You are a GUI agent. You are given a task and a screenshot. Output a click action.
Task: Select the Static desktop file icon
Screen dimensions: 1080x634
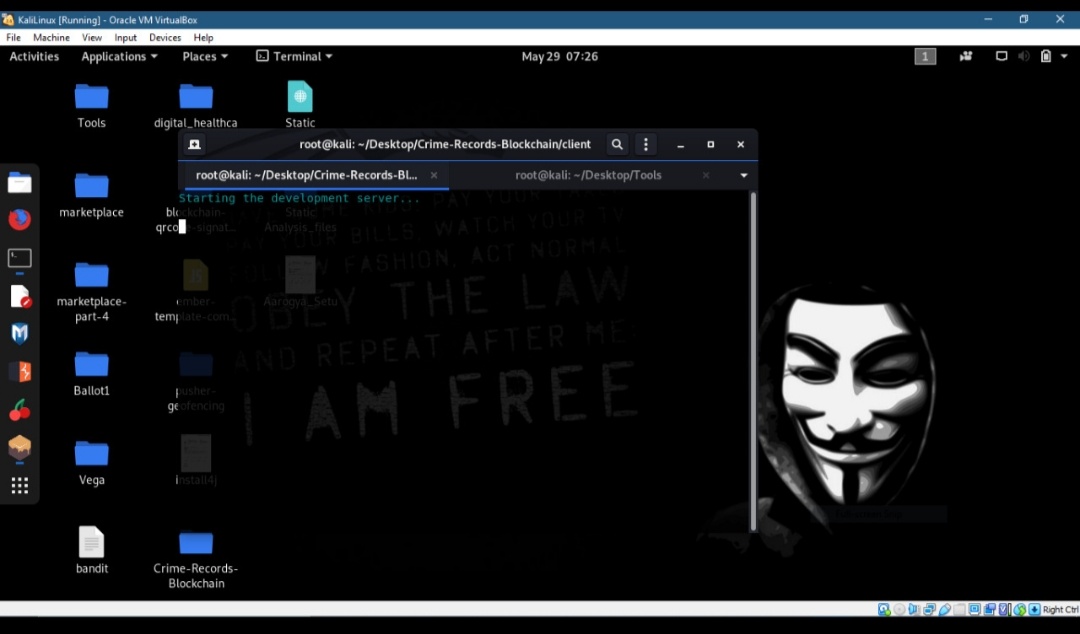click(300, 105)
